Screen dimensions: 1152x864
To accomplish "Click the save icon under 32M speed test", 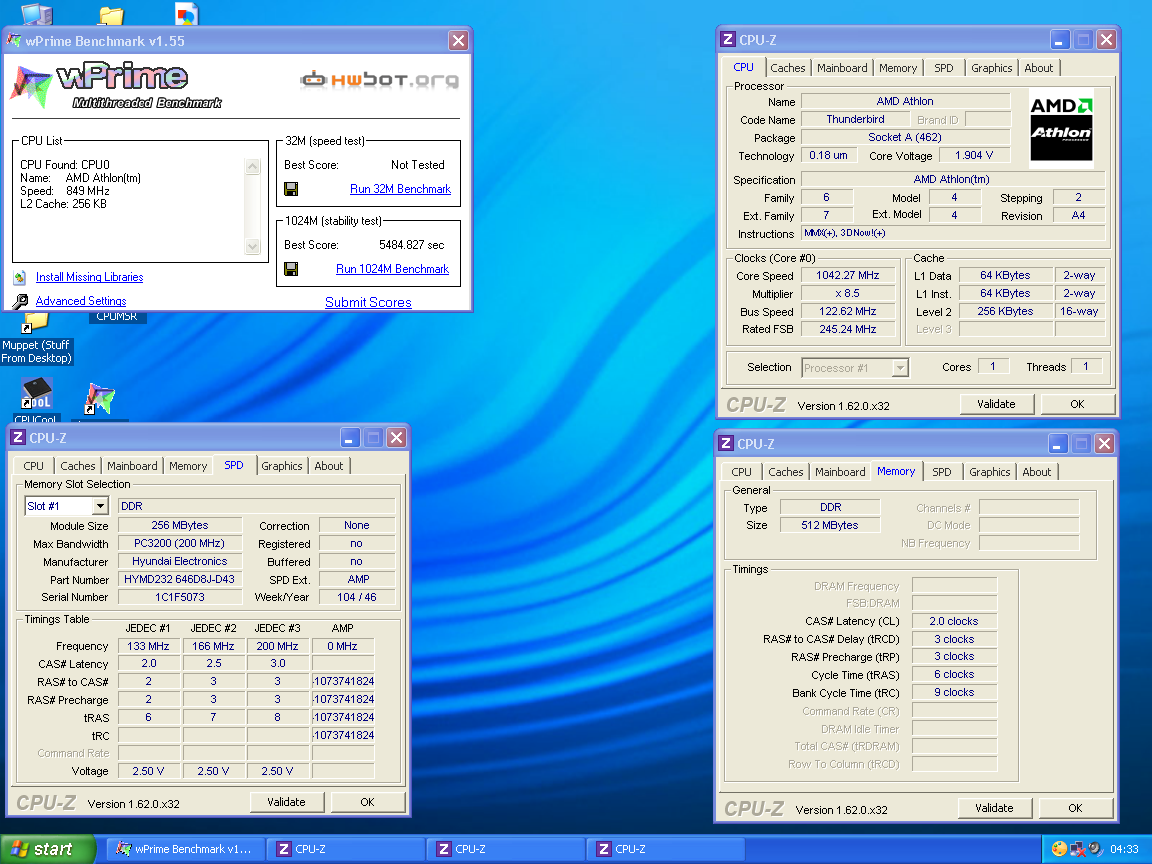I will [291, 189].
